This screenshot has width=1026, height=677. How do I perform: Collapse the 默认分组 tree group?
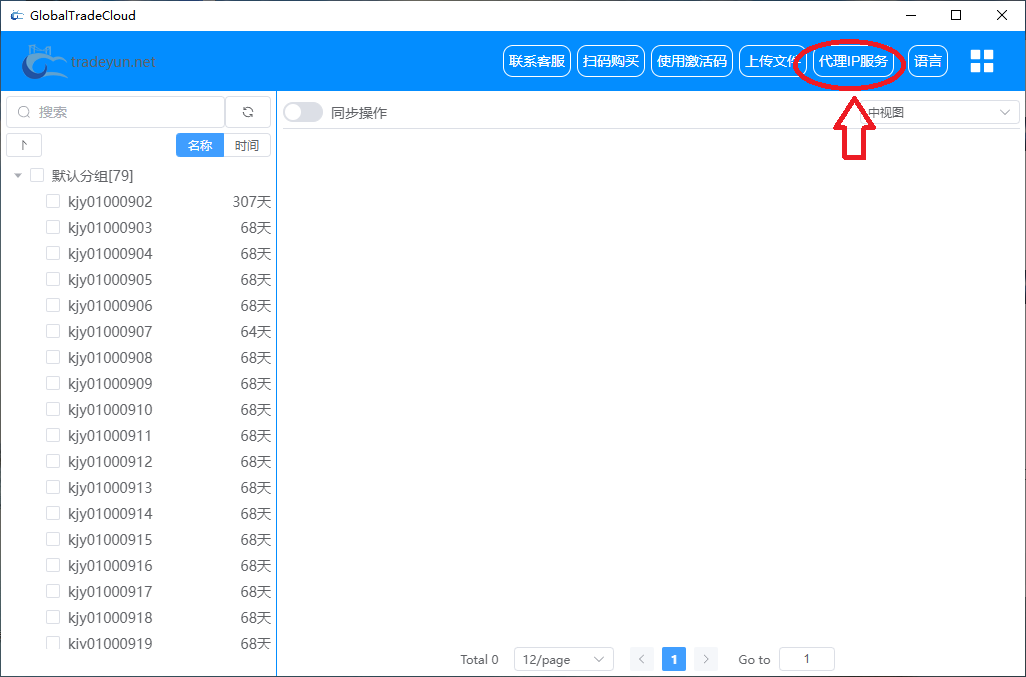(x=18, y=176)
